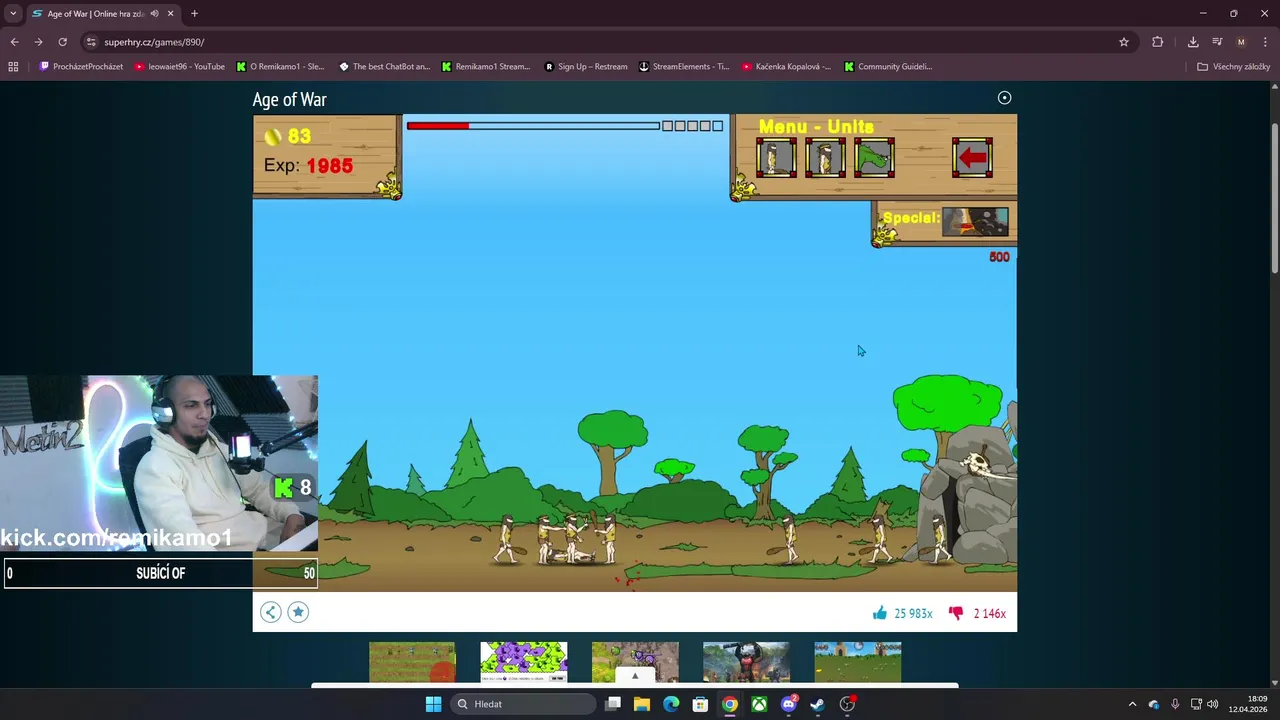Show hidden system tray icons
The image size is (1280, 720).
click(1132, 704)
